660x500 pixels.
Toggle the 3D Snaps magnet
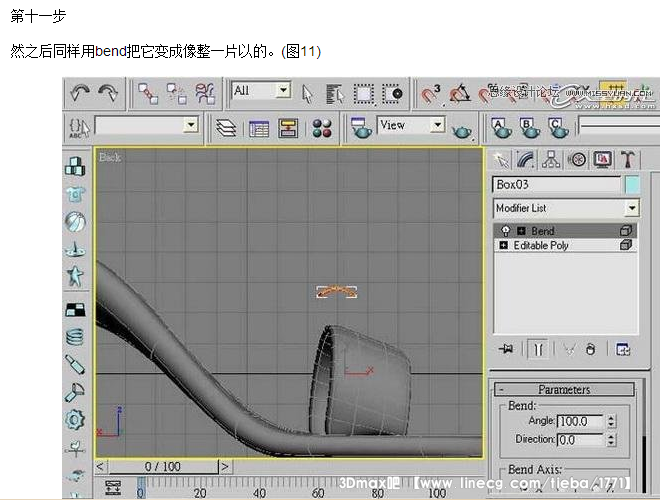(431, 94)
